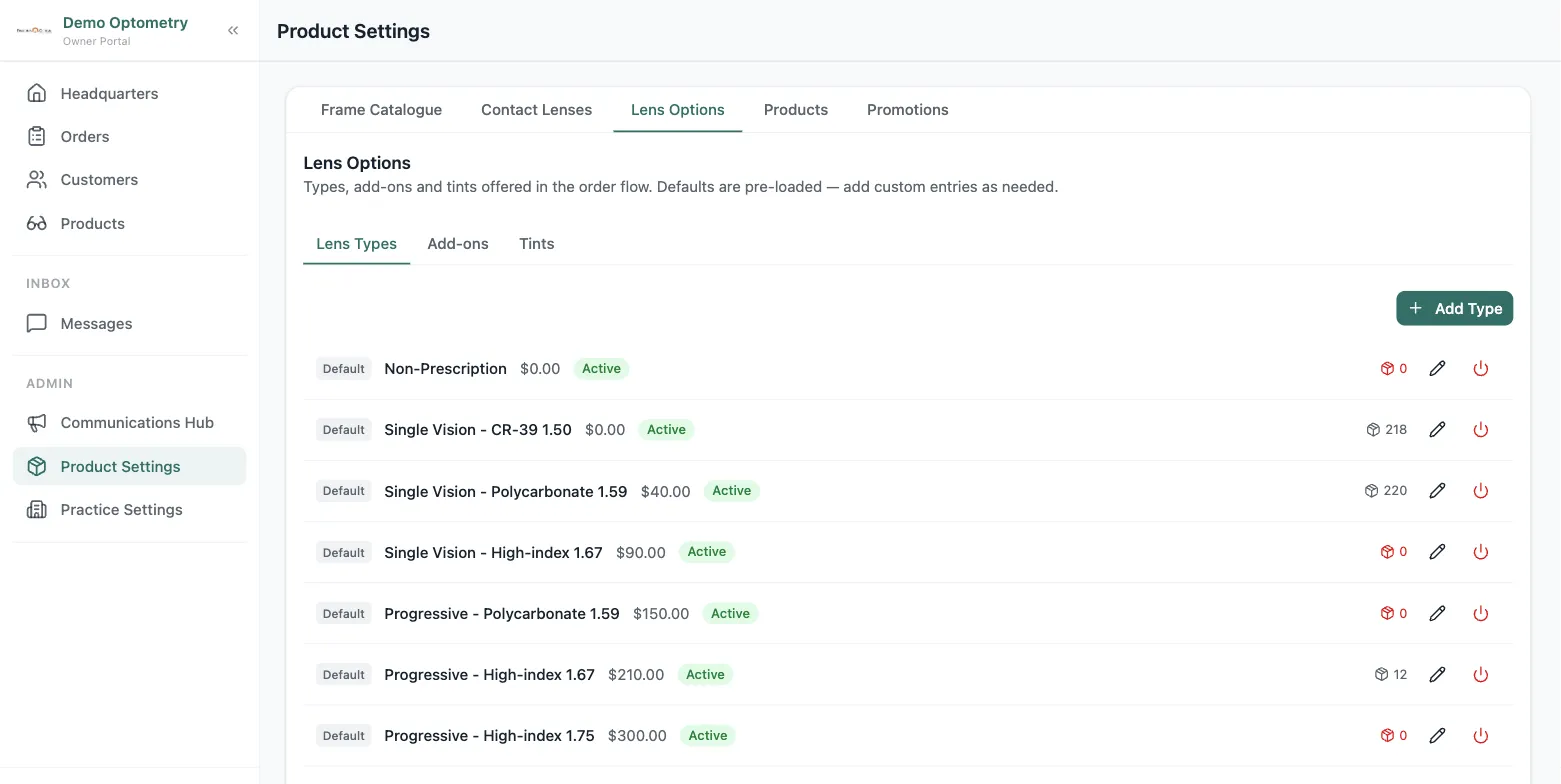Open Practice Settings
1561x784 pixels.
(x=129, y=510)
